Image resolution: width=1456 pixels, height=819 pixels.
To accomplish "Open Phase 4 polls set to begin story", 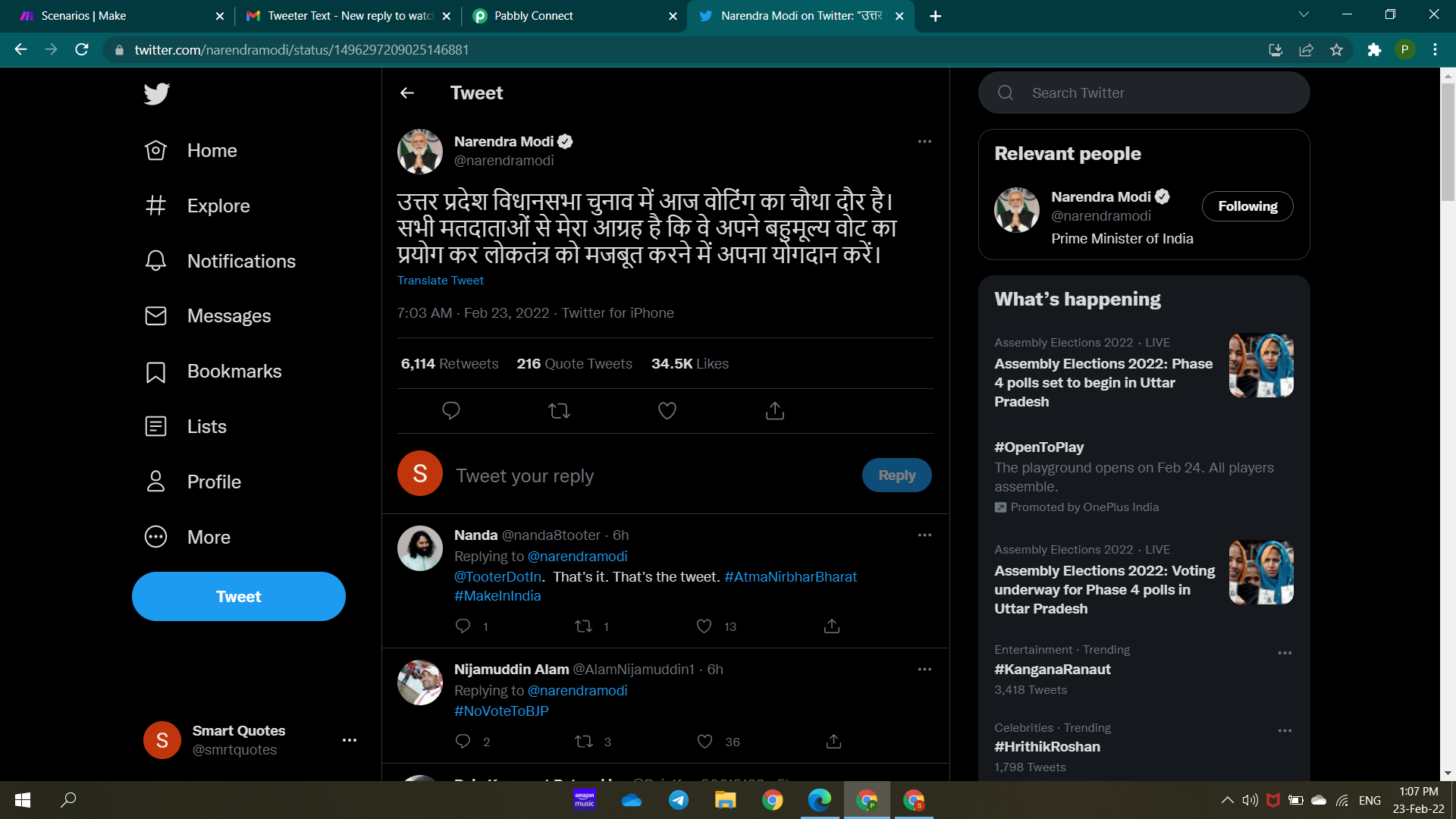I will click(1144, 372).
